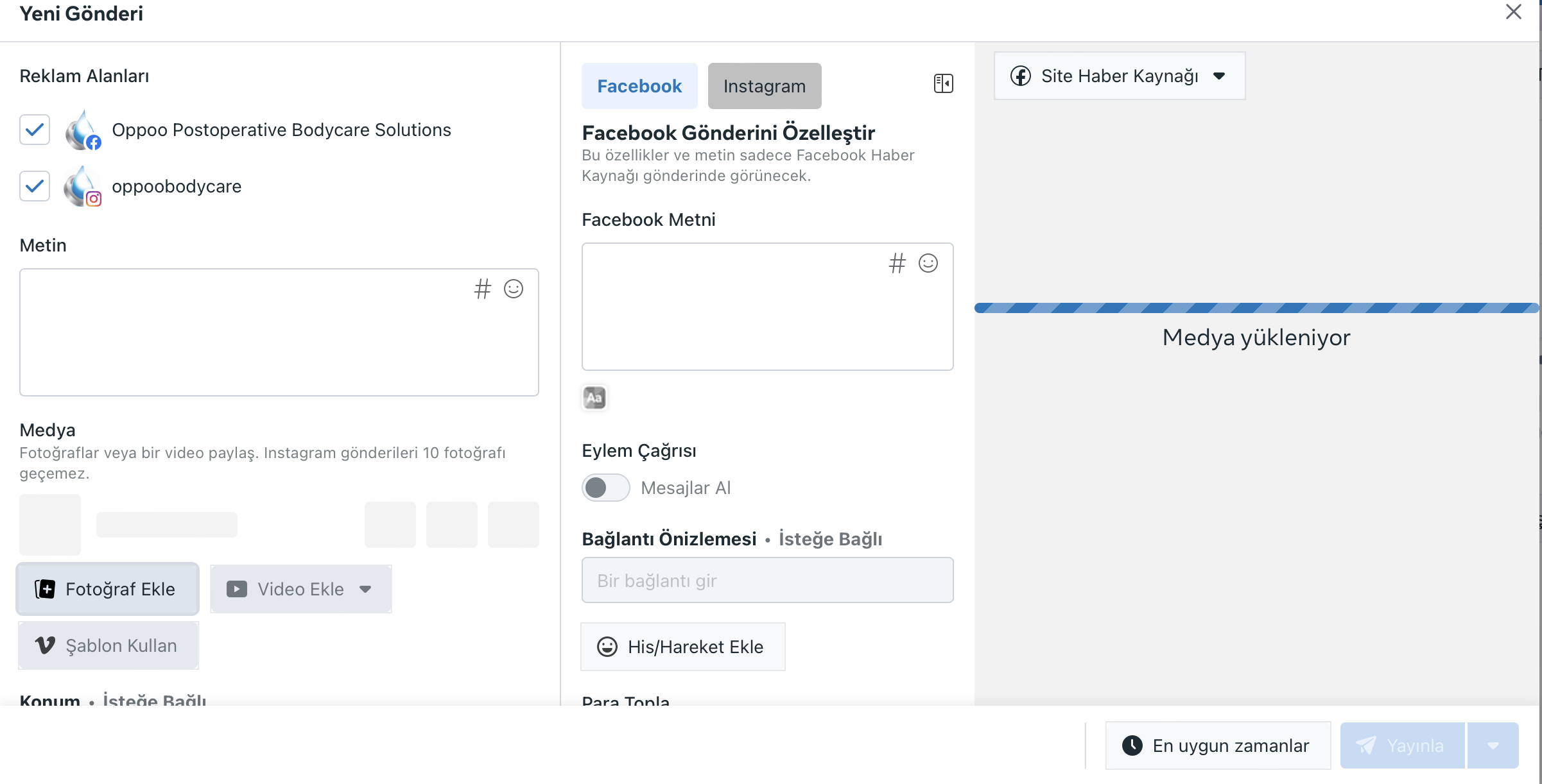
Task: Uncheck Oppoo Postoperative Bodycare Solutions checkbox
Action: click(35, 130)
